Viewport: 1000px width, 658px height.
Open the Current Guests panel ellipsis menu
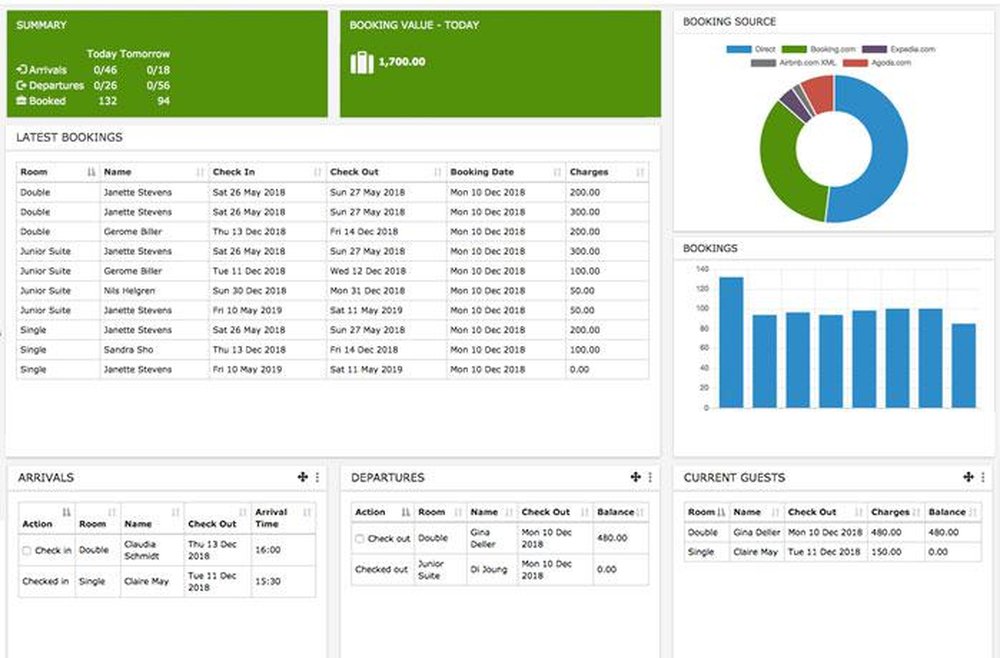point(982,477)
